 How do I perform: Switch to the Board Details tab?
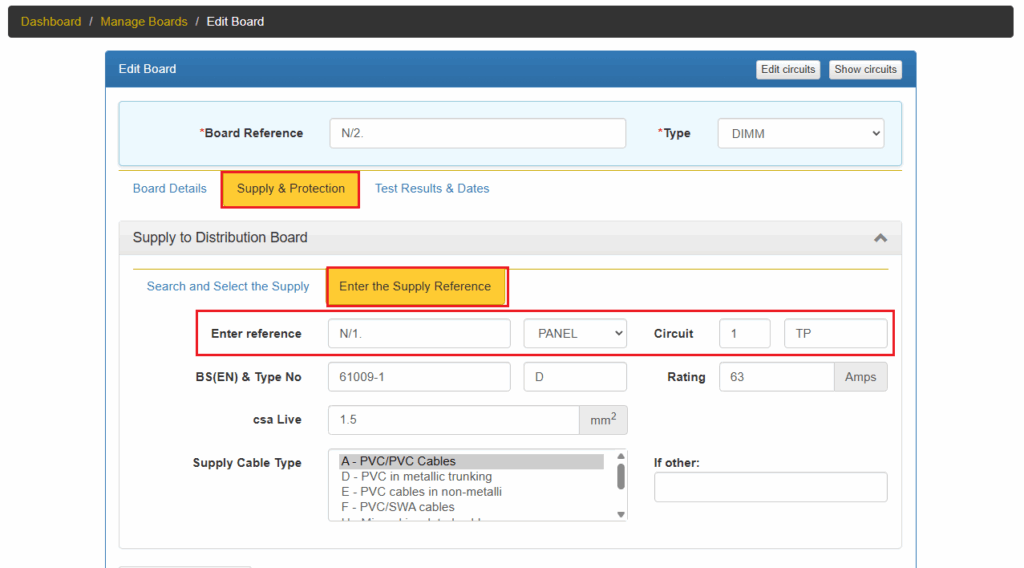click(169, 188)
